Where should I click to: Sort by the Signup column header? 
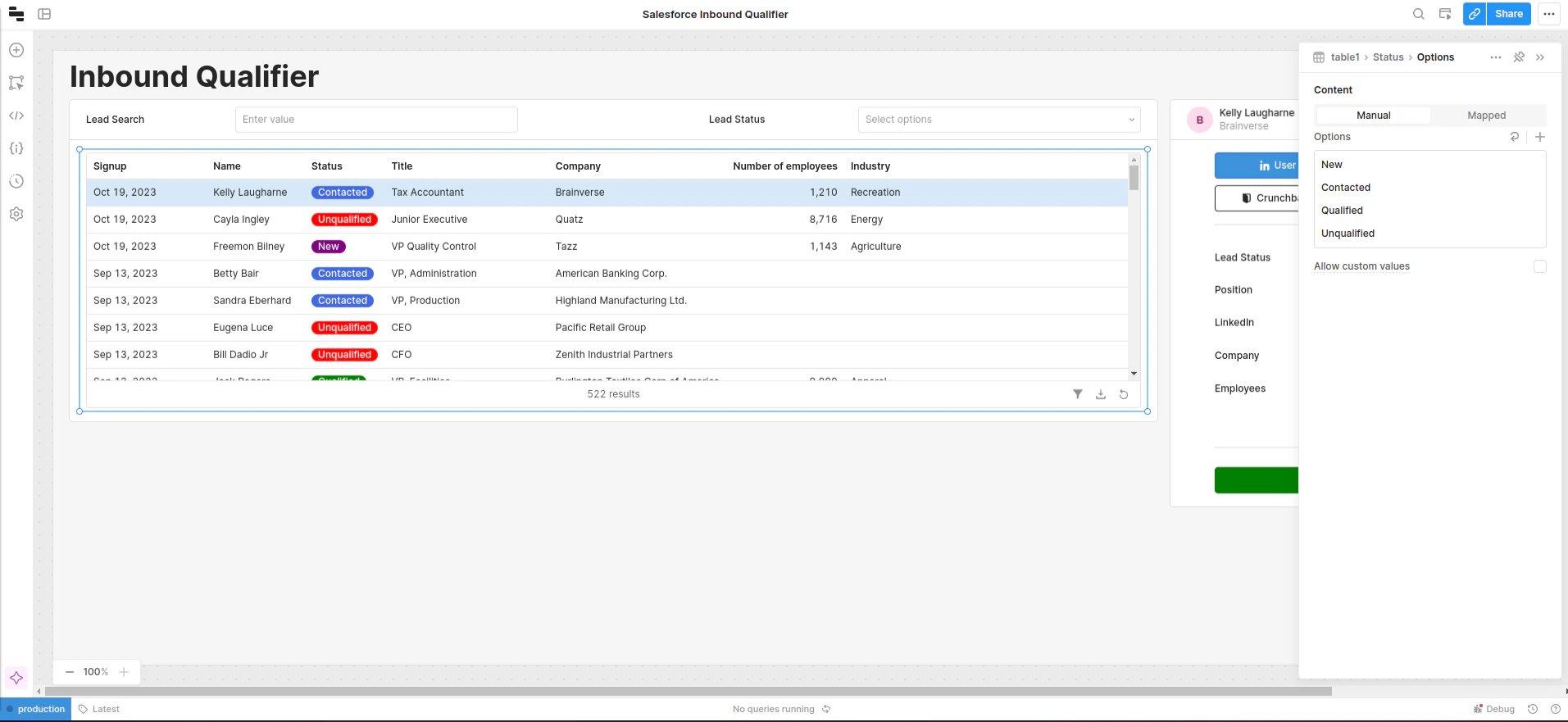coord(110,166)
